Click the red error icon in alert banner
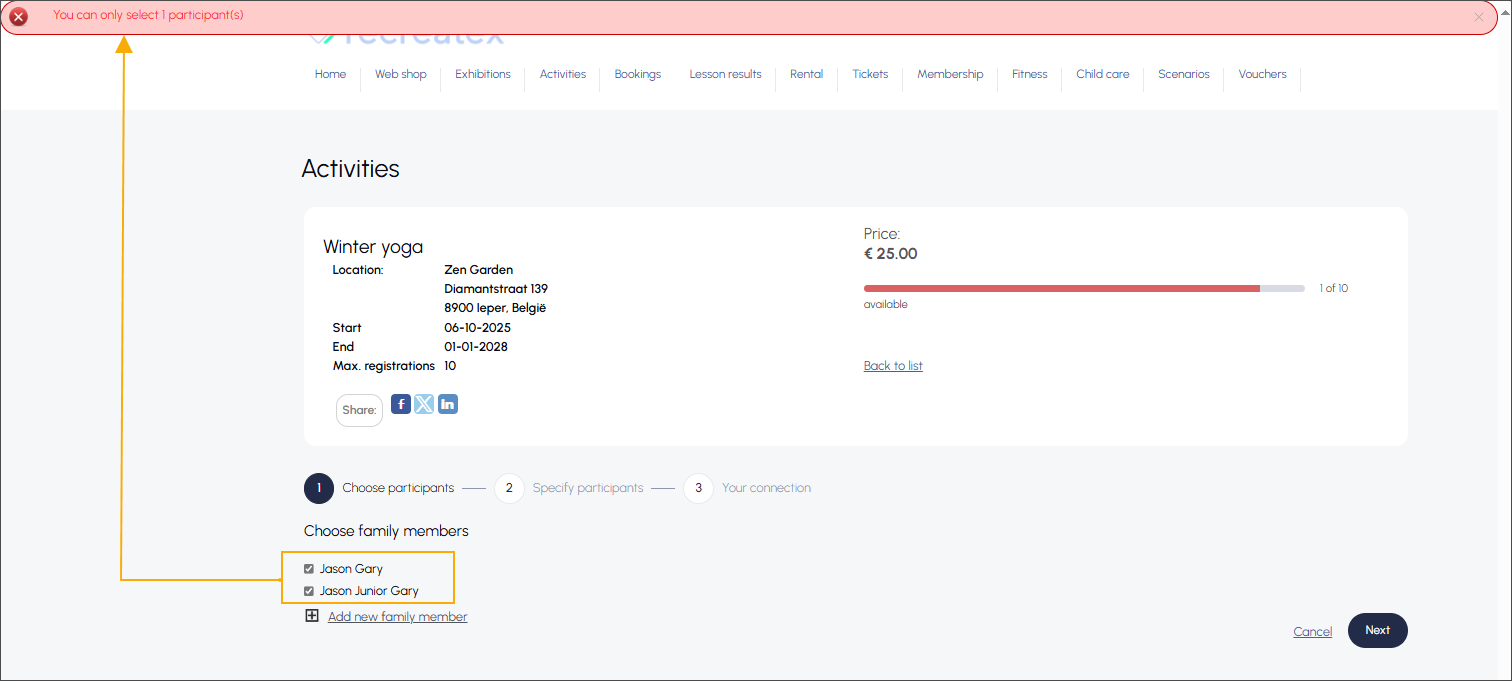Image resolution: width=1512 pixels, height=681 pixels. tap(18, 16)
